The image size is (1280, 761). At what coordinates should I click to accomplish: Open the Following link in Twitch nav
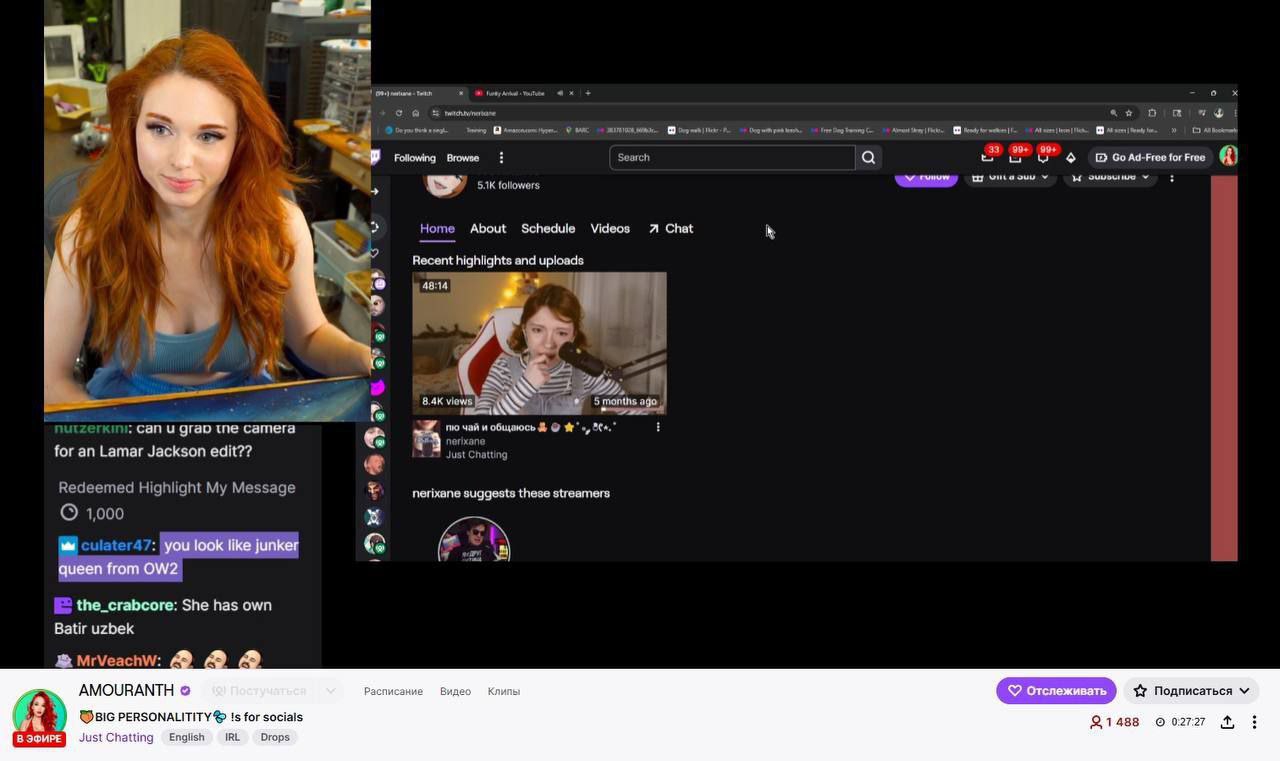tap(414, 158)
